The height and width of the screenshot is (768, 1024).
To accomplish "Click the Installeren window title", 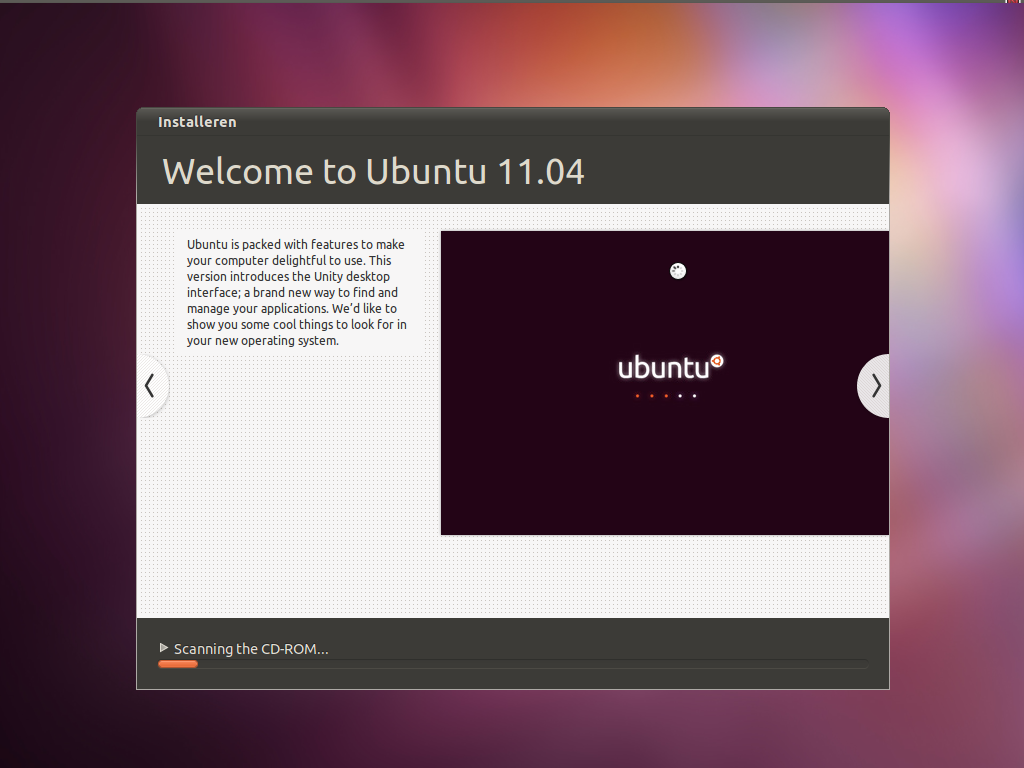I will click(197, 122).
